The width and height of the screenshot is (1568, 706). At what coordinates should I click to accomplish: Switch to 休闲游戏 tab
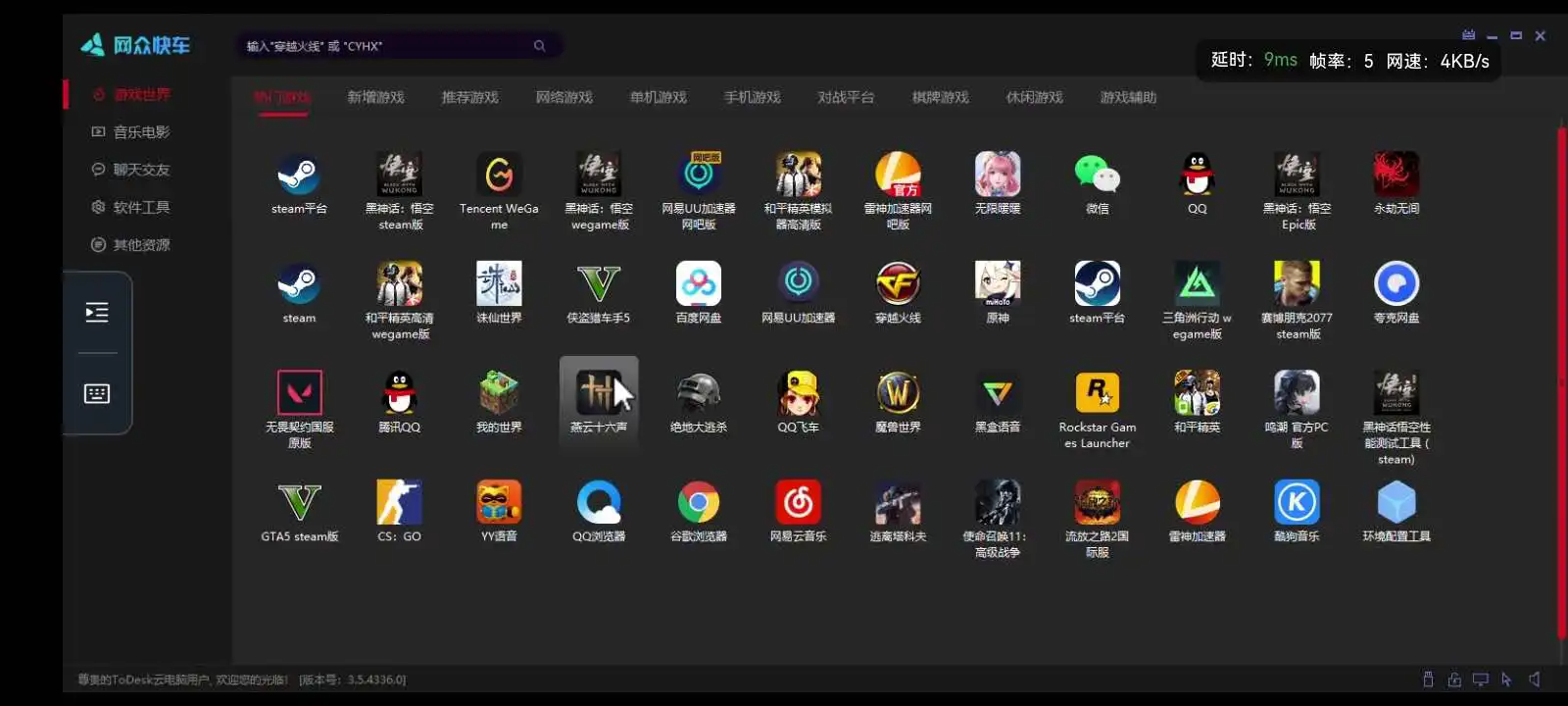pyautogui.click(x=1035, y=97)
